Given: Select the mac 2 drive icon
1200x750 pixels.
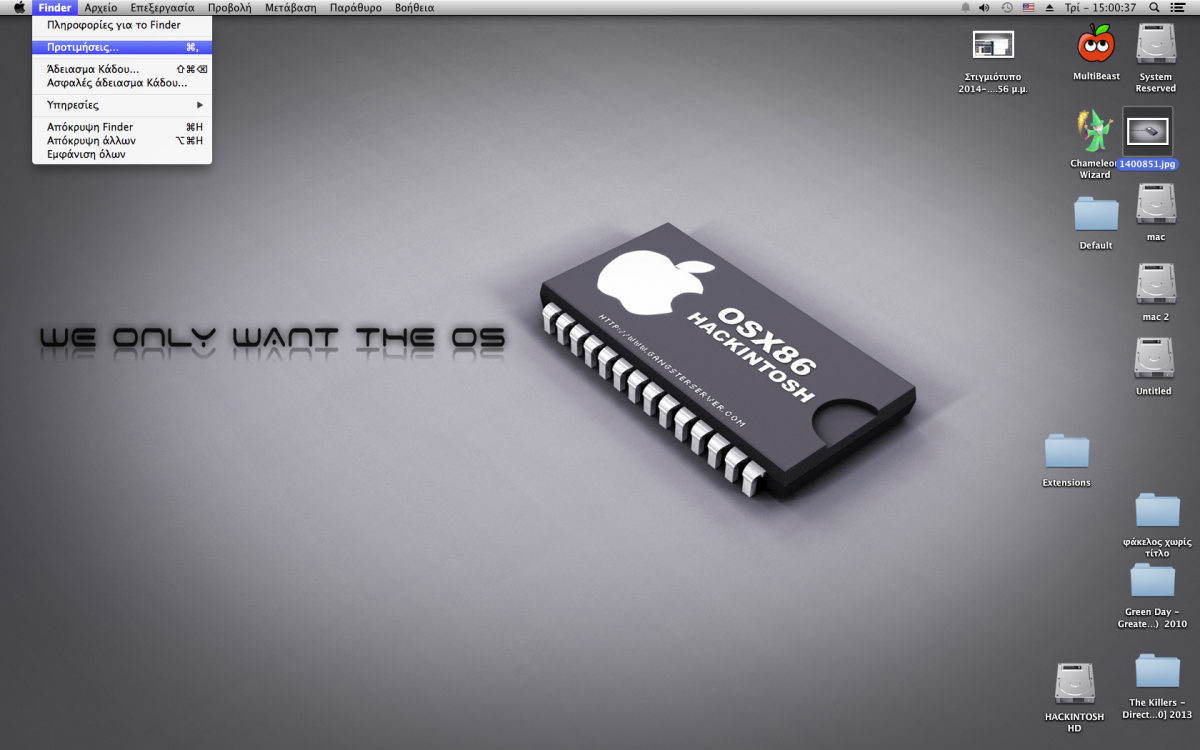Looking at the screenshot, I should (x=1155, y=283).
